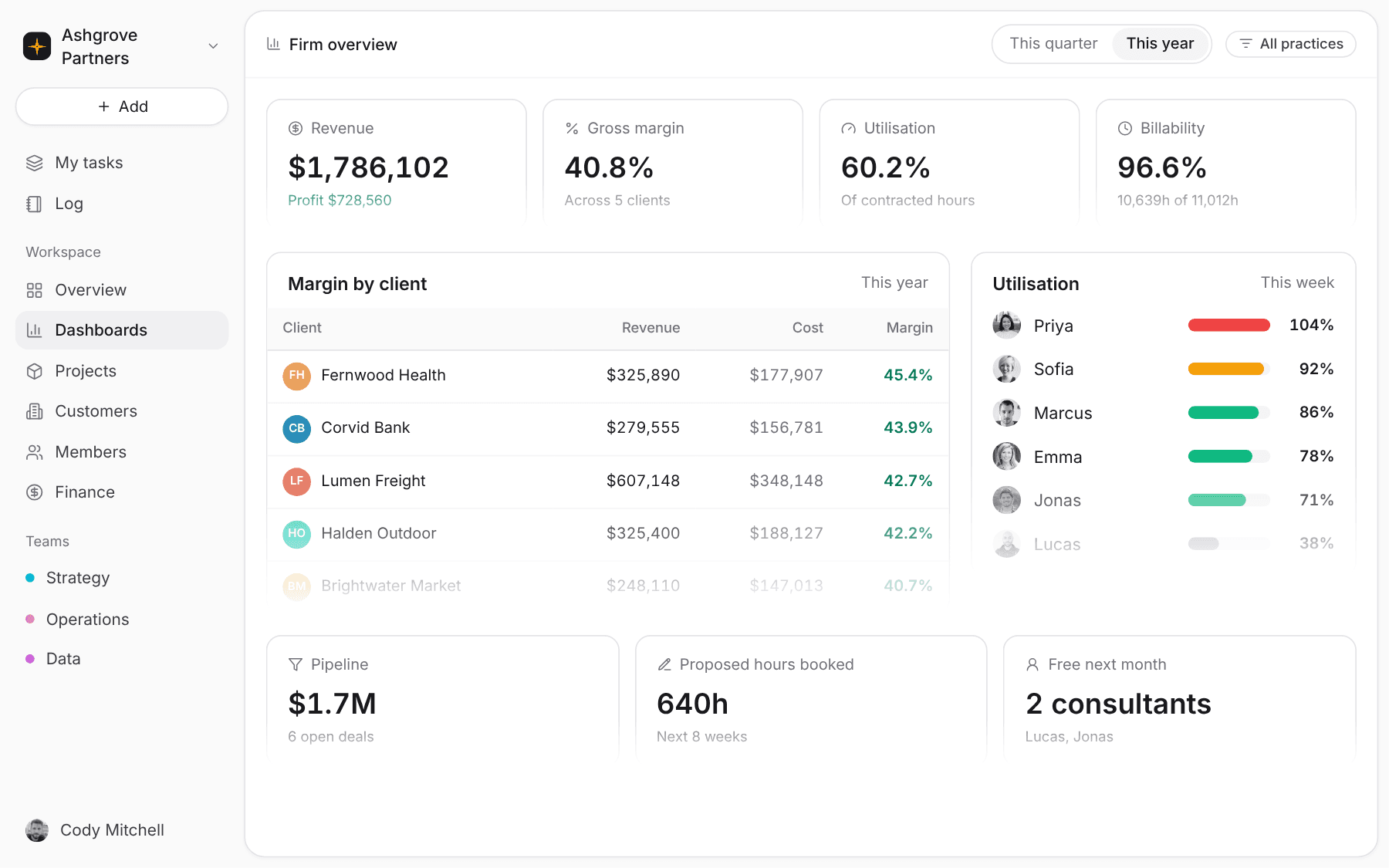
Task: Click the Billability clock icon
Action: tap(1125, 129)
